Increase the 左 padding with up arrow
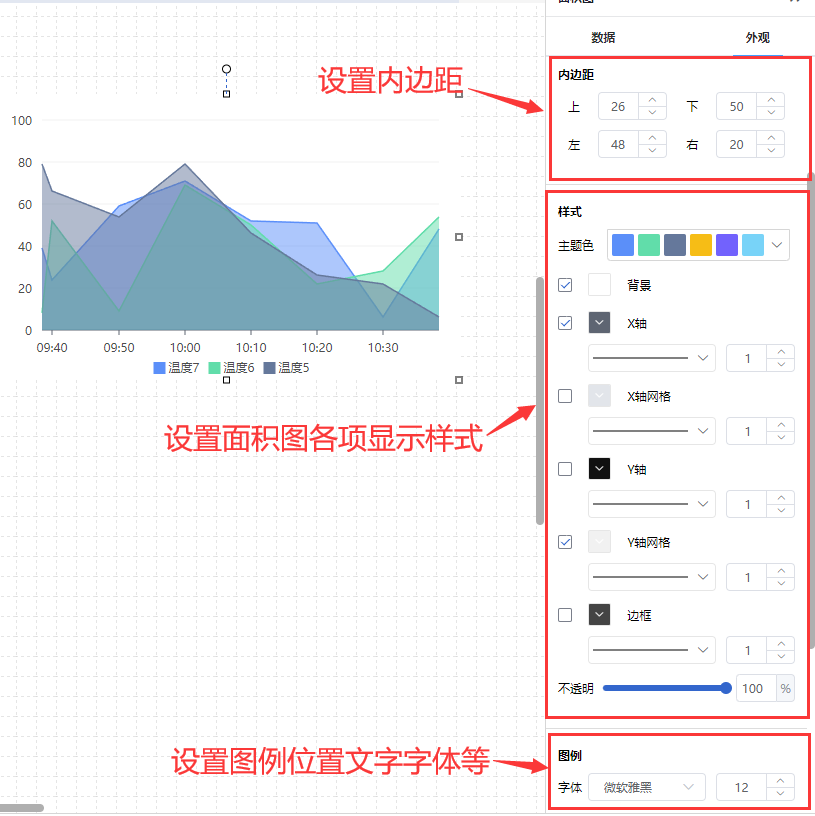Viewport: 815px width, 816px height. coord(652,137)
